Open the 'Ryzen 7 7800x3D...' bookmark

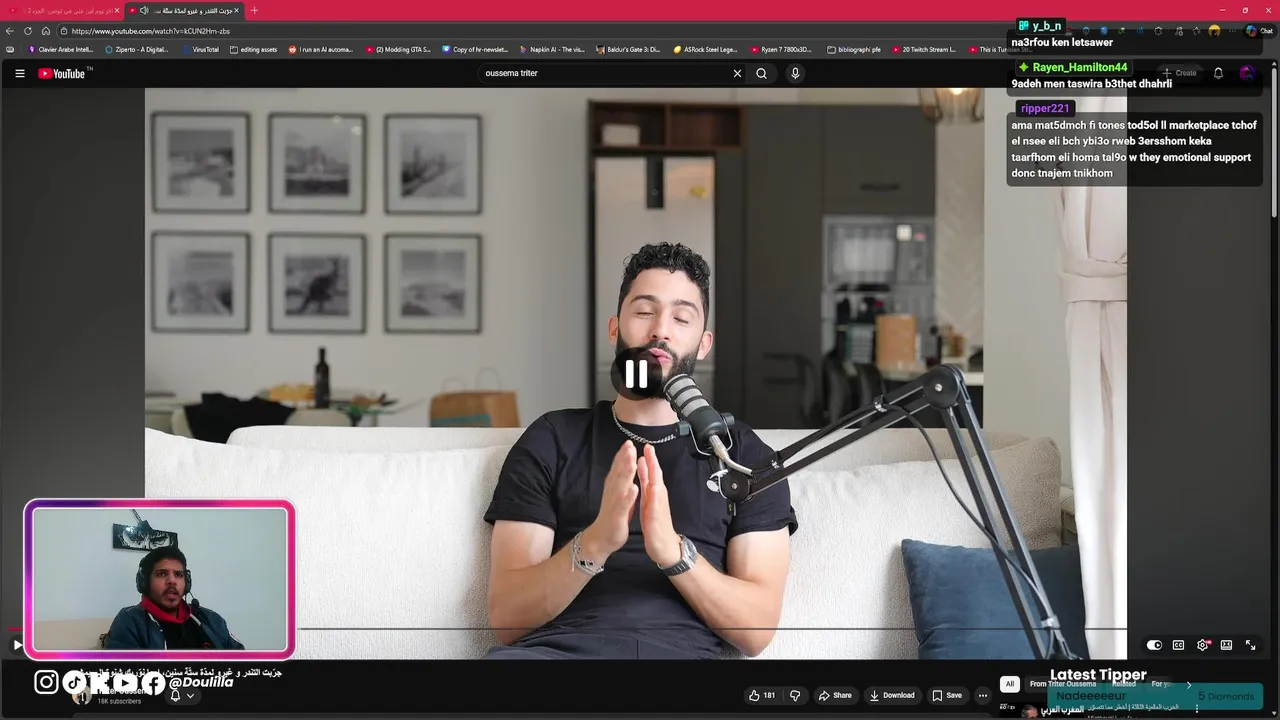click(781, 49)
